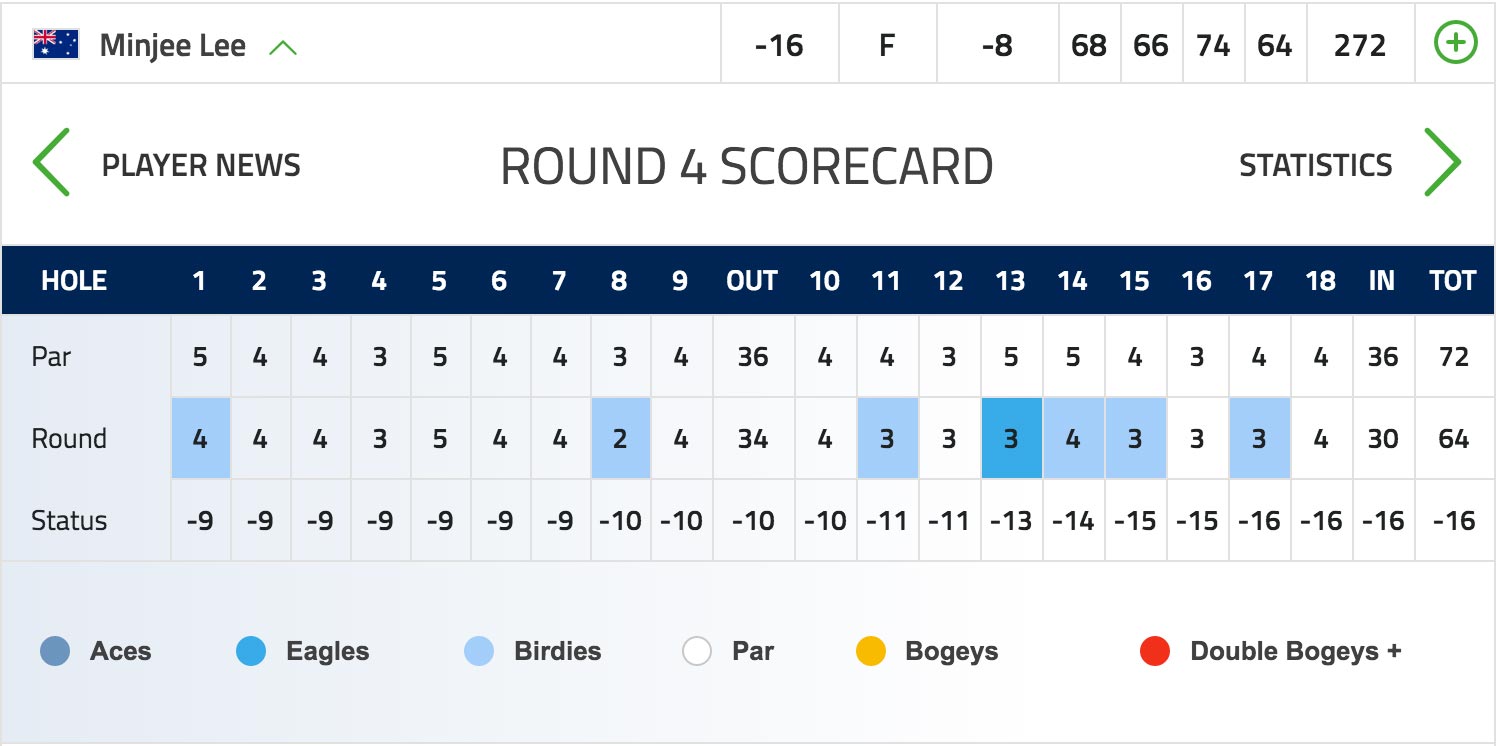Viewport: 1496px width, 746px height.
Task: Click the birdie score on hole 8
Action: (620, 438)
